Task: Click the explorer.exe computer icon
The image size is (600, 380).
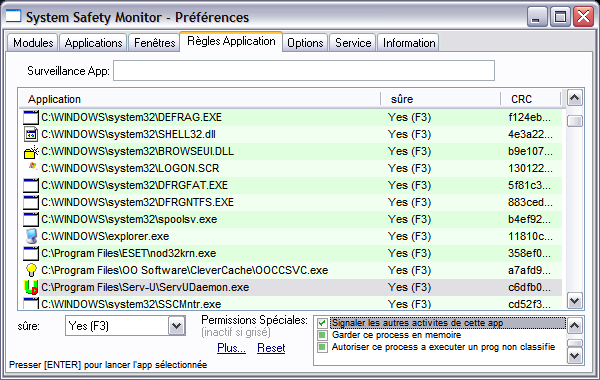Action: click(x=31, y=236)
